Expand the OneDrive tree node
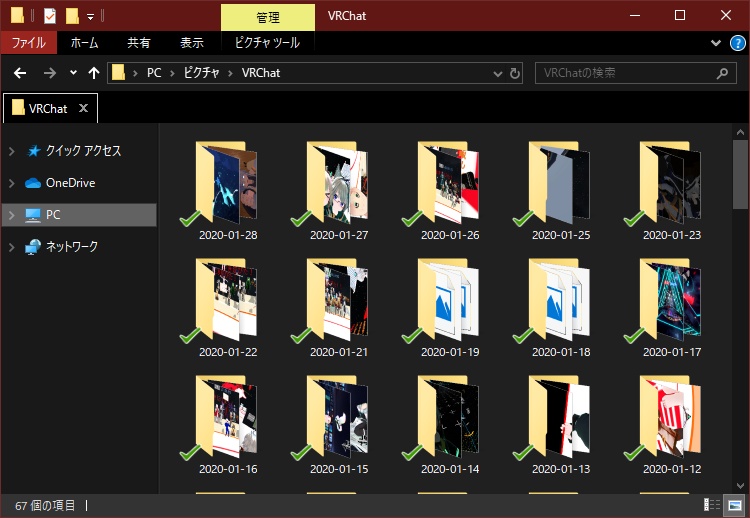The image size is (750, 518). tap(11, 183)
